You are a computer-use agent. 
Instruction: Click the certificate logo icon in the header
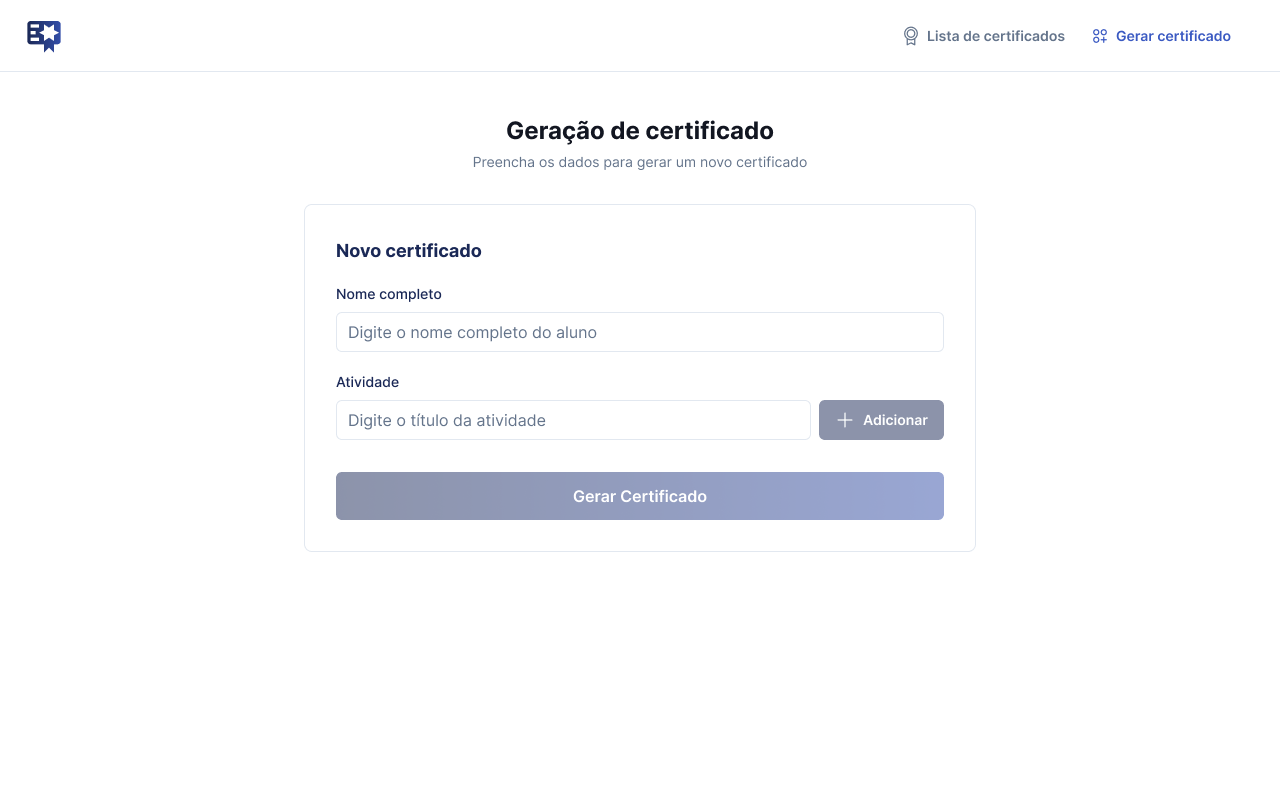click(44, 36)
